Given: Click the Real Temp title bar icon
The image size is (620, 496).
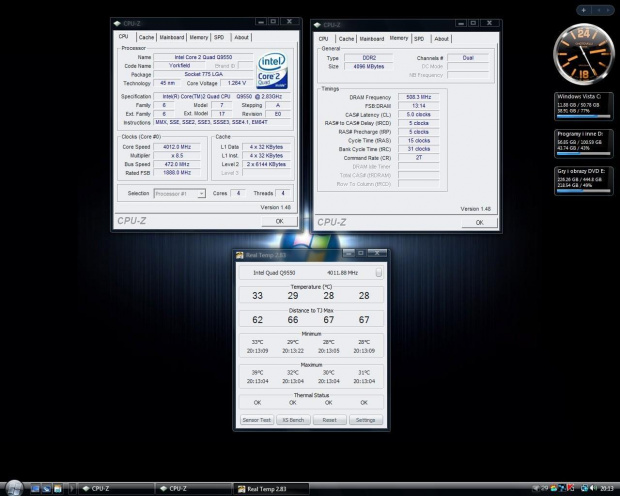Looking at the screenshot, I should 239,255.
